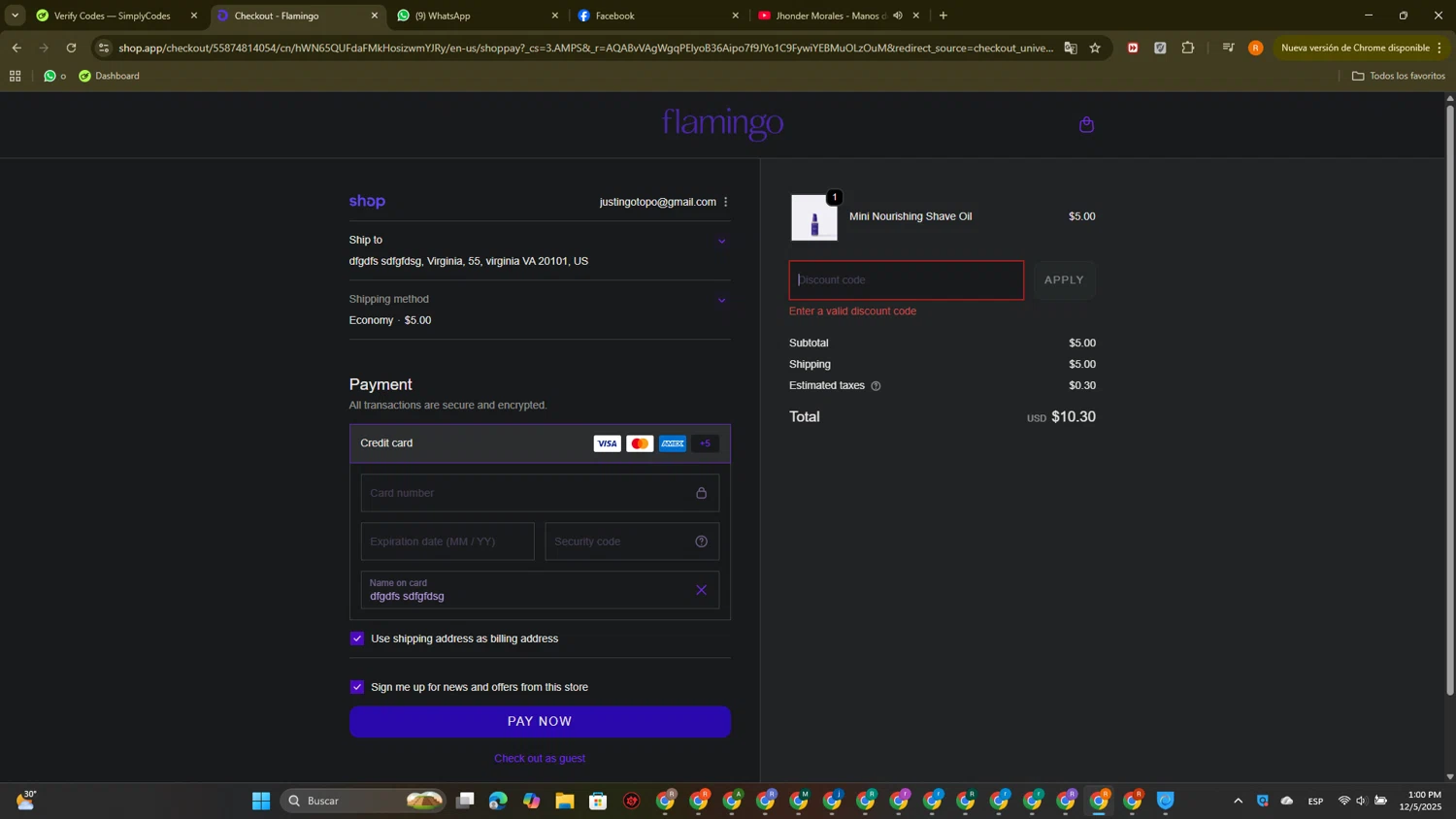Switch to the Verify Codes — SimplyCodes tab
The width and height of the screenshot is (1456, 819).
click(113, 16)
